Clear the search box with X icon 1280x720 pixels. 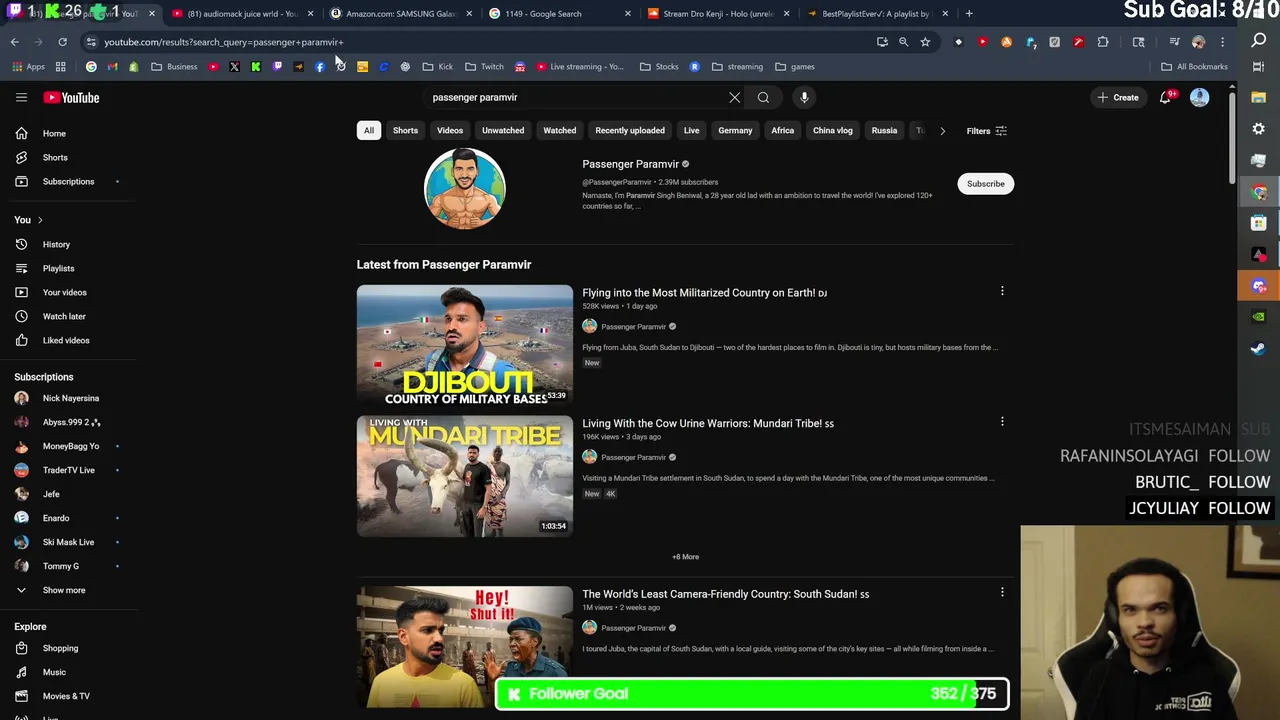tap(735, 97)
